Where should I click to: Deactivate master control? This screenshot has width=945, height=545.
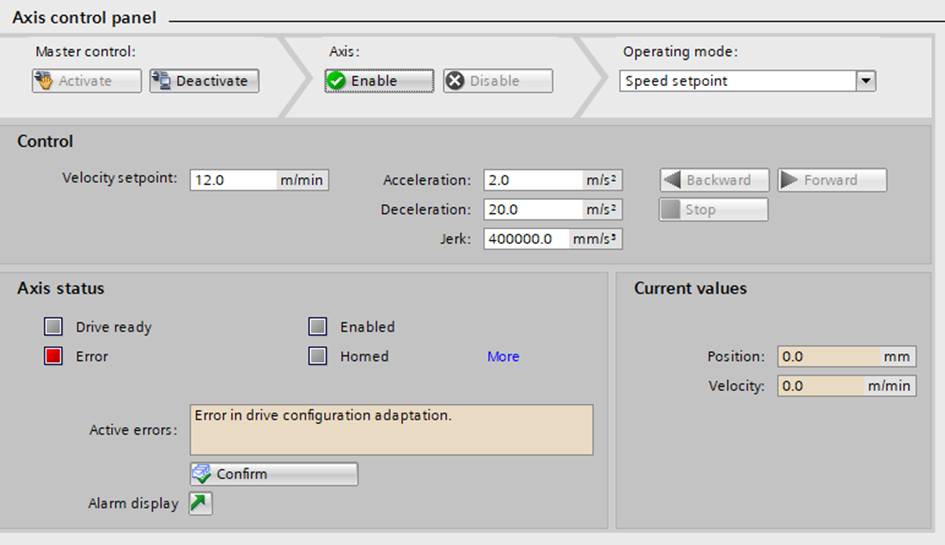tap(204, 81)
